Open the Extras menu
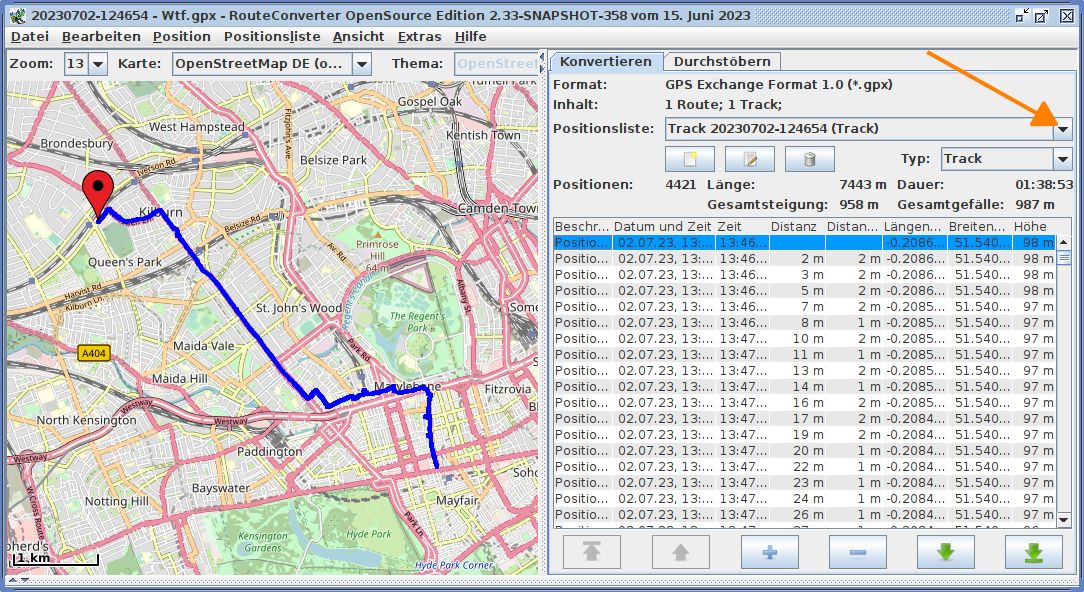Viewport: 1084px width, 592px height. [419, 36]
